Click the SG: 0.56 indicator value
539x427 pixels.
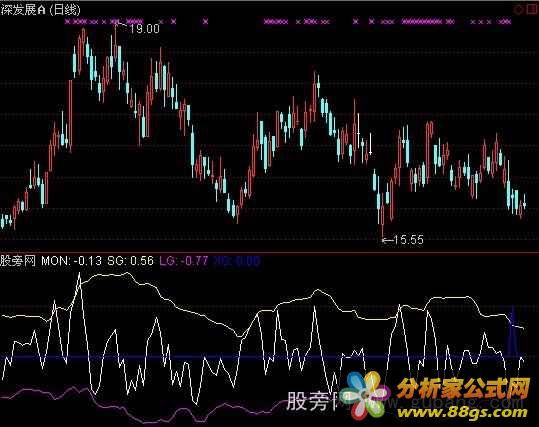point(130,261)
